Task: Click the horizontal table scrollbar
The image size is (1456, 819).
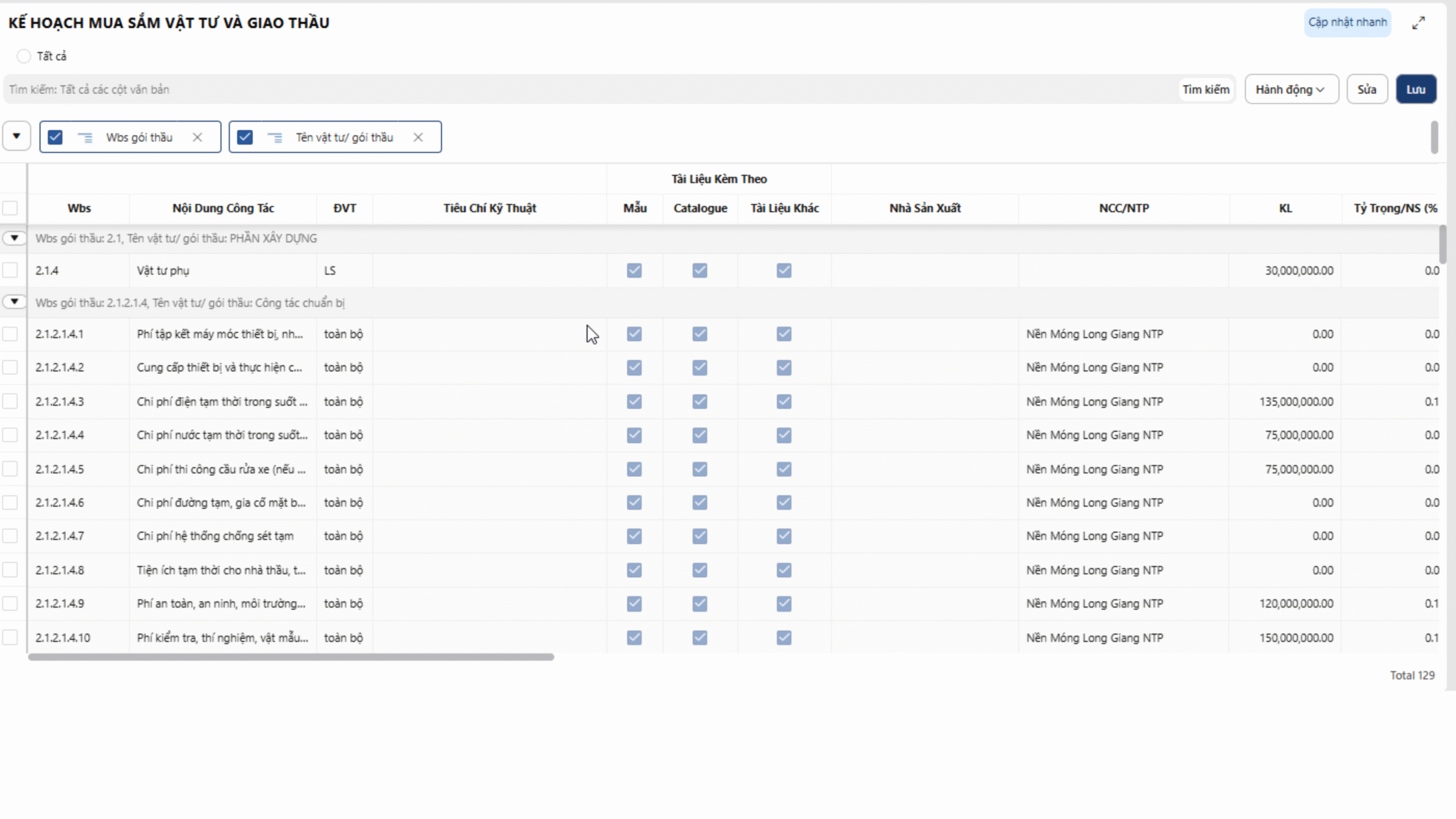Action: pos(291,657)
